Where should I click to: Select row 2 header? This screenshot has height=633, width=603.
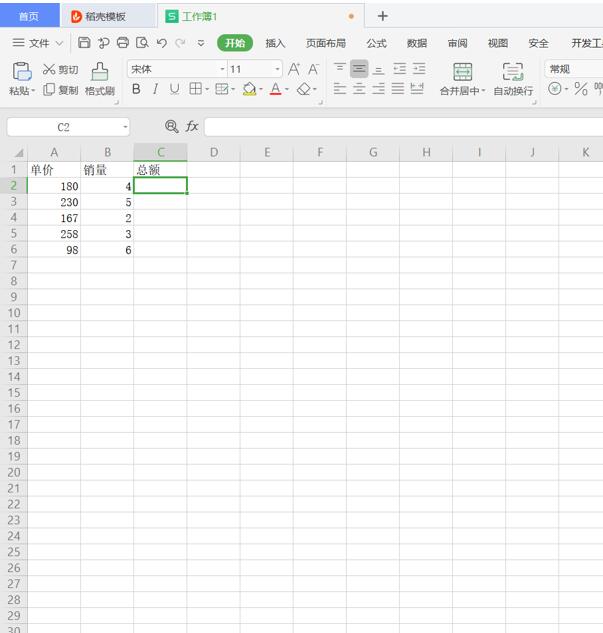(x=13, y=186)
